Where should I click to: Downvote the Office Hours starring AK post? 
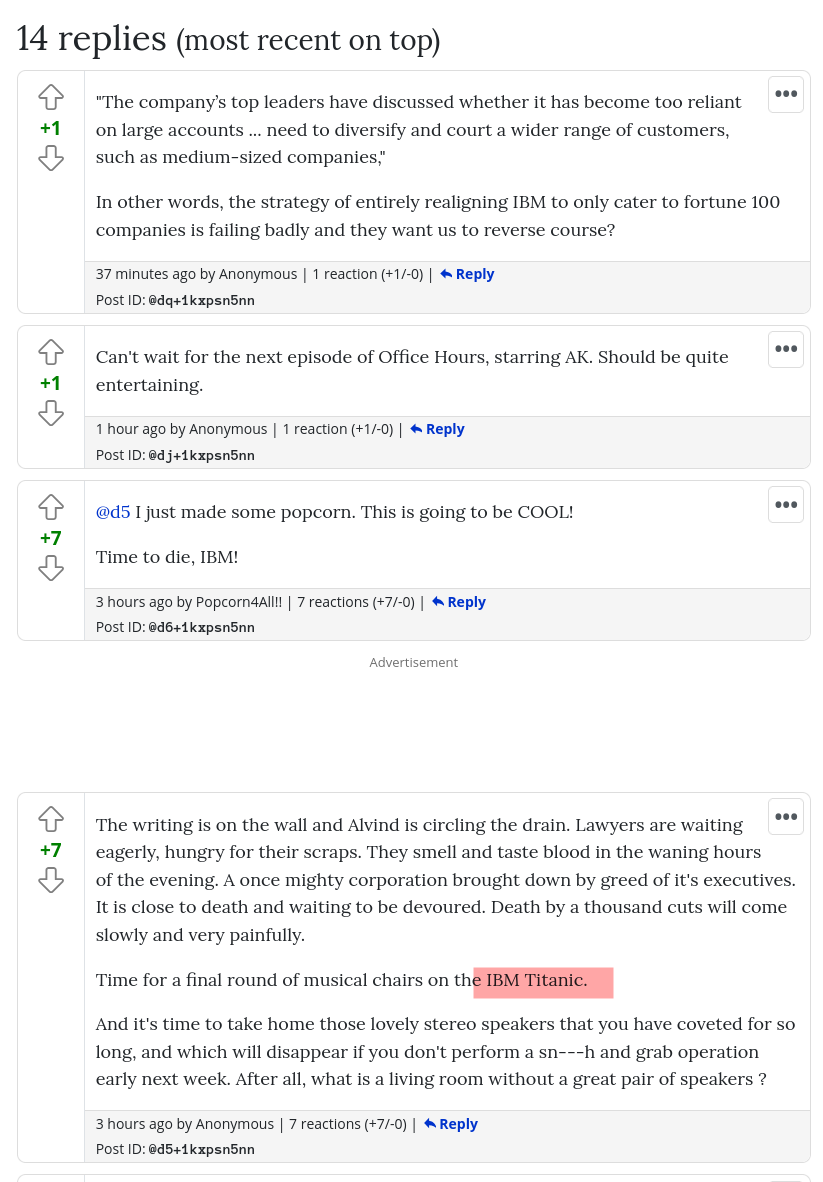[x=50, y=413]
